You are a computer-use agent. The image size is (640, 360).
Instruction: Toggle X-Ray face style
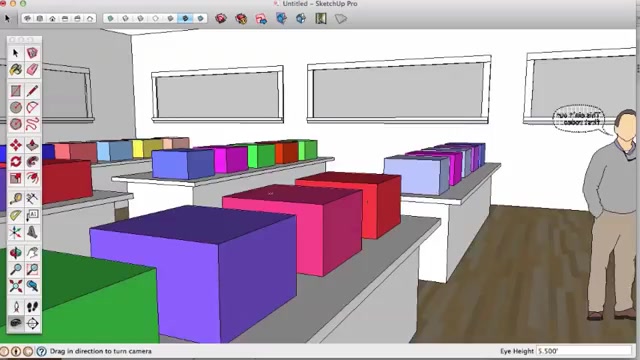click(111, 18)
